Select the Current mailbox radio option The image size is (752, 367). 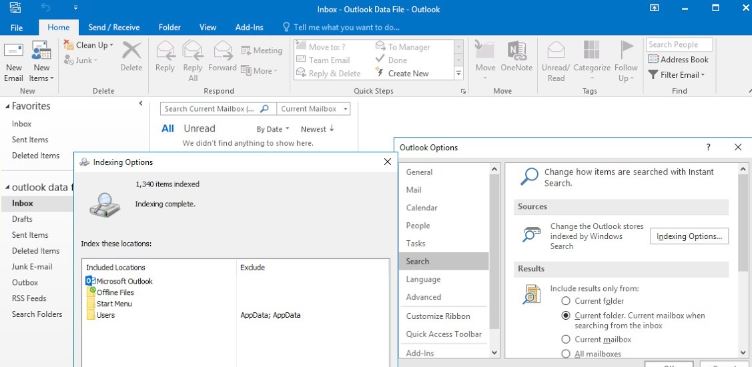click(566, 339)
